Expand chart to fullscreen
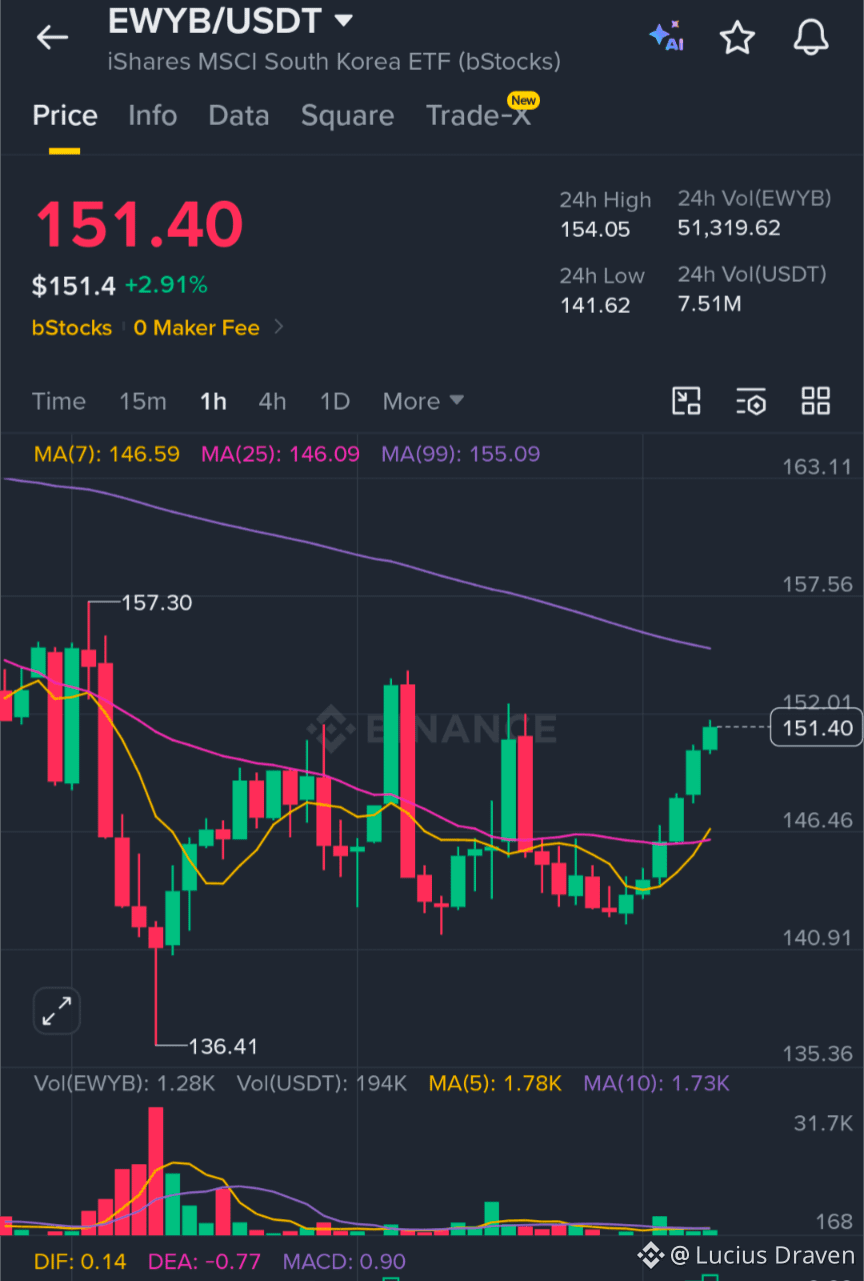The image size is (864, 1281). click(x=56, y=1011)
